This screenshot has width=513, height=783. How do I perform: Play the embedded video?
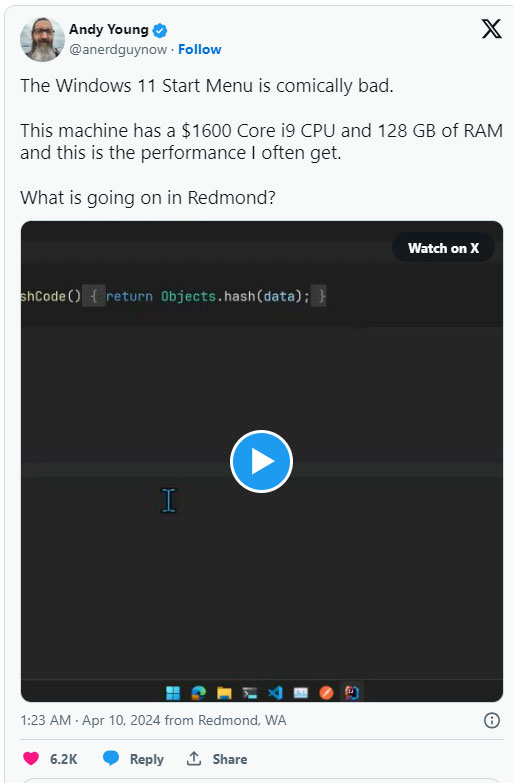pyautogui.click(x=261, y=461)
